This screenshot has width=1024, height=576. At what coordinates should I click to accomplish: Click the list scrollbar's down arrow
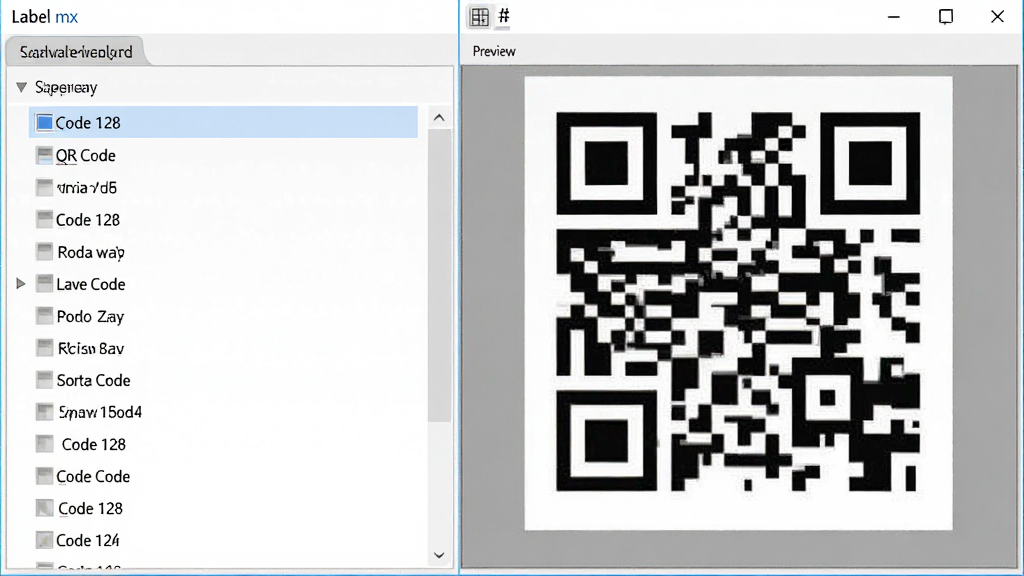(439, 555)
